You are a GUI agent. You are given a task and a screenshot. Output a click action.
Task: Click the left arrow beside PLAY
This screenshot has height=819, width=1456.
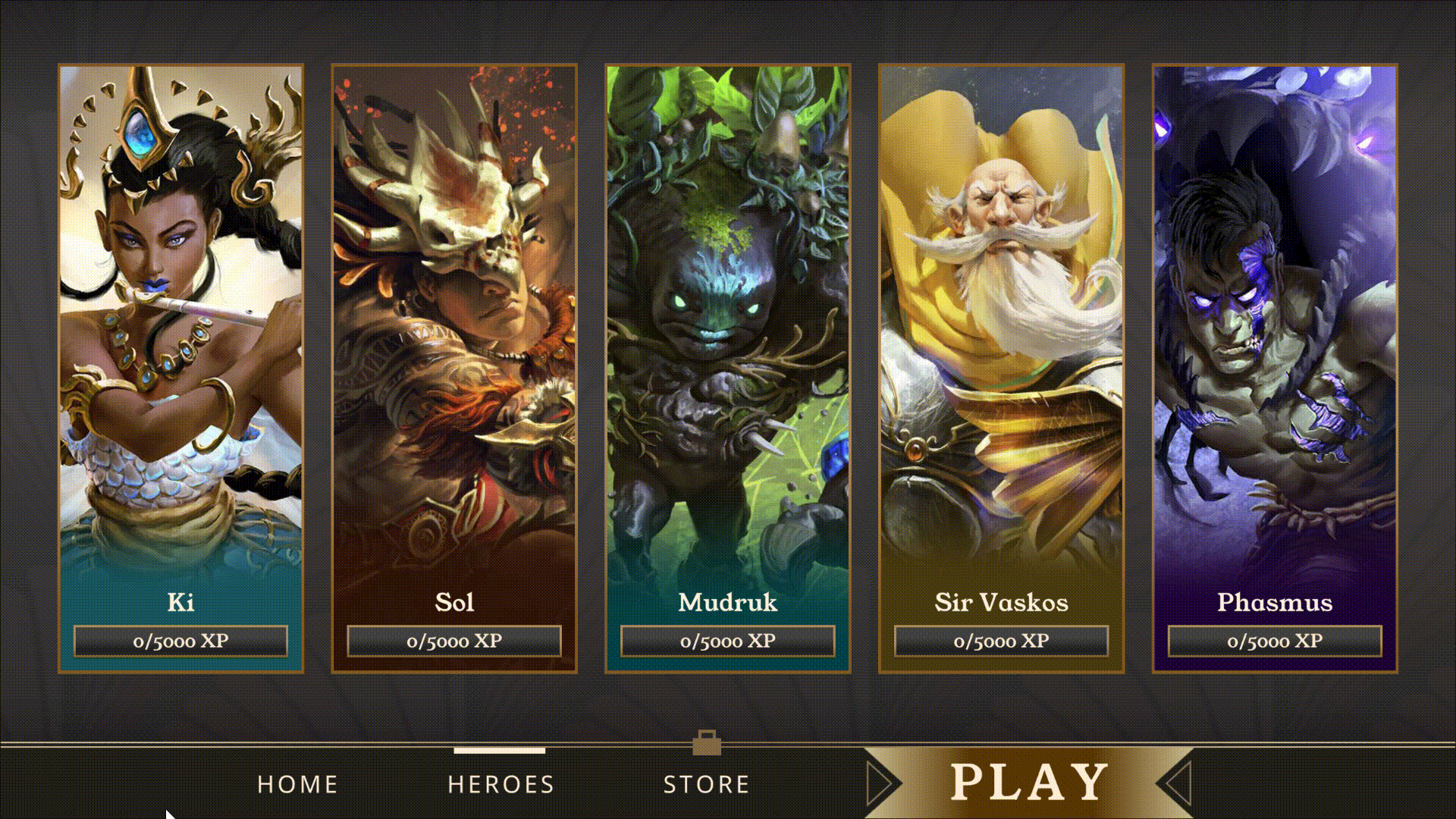tap(880, 784)
